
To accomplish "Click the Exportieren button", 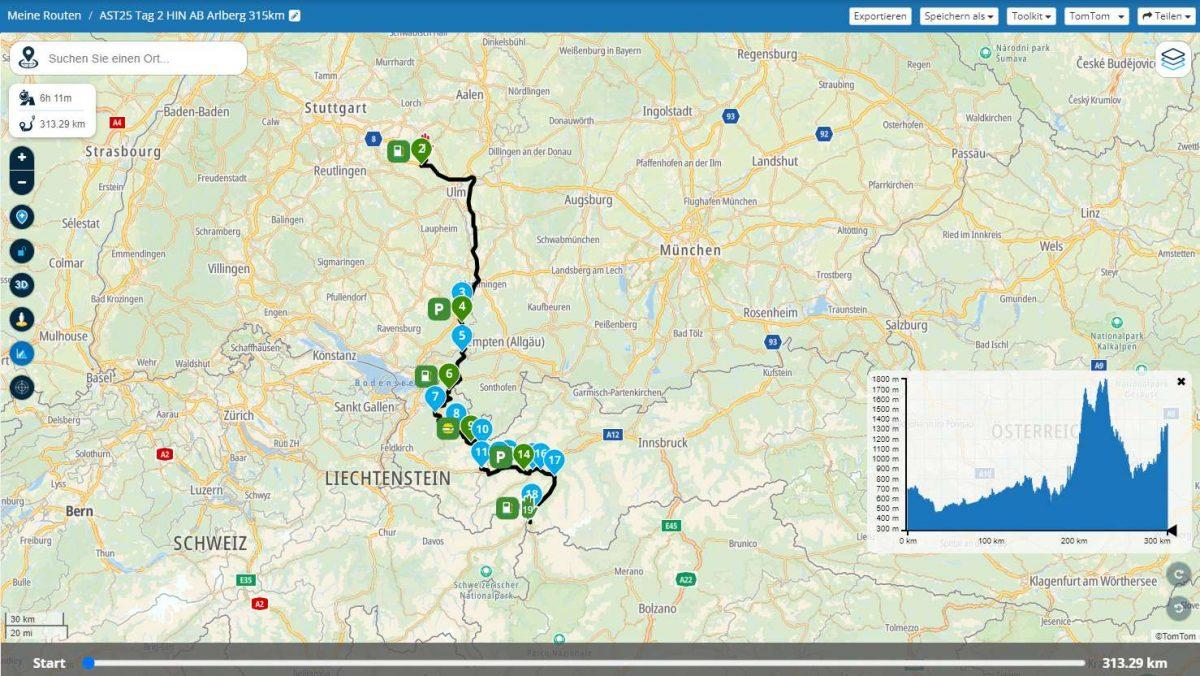I will (880, 16).
